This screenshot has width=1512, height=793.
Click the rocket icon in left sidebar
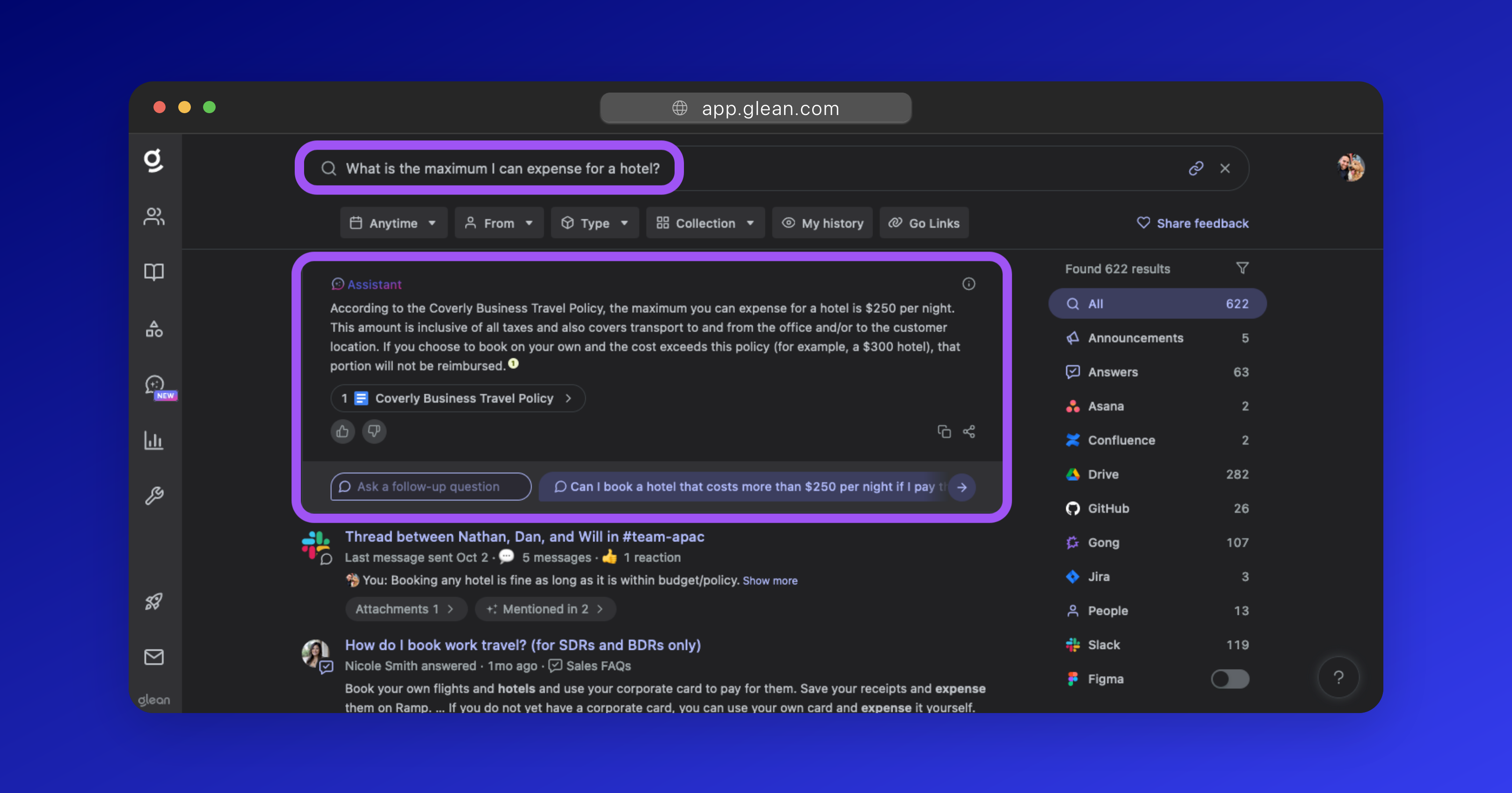point(154,601)
